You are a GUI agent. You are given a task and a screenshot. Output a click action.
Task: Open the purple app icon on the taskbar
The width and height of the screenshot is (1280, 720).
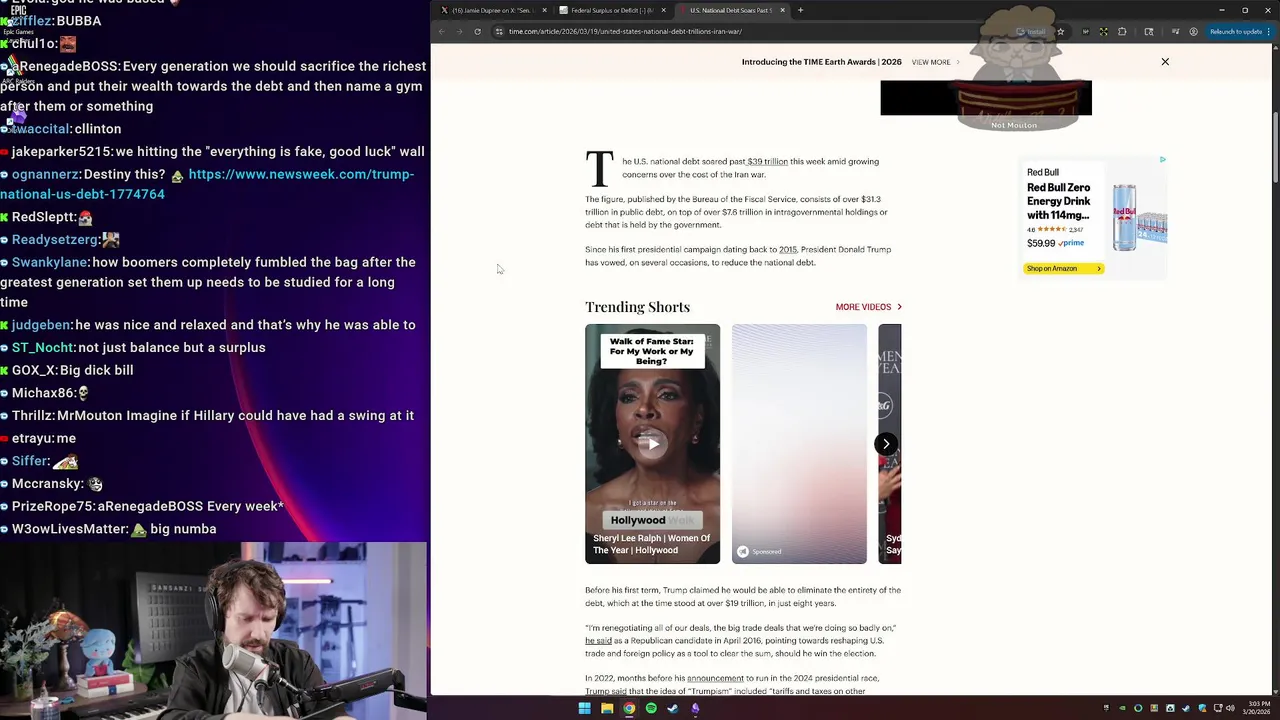pyautogui.click(x=695, y=708)
